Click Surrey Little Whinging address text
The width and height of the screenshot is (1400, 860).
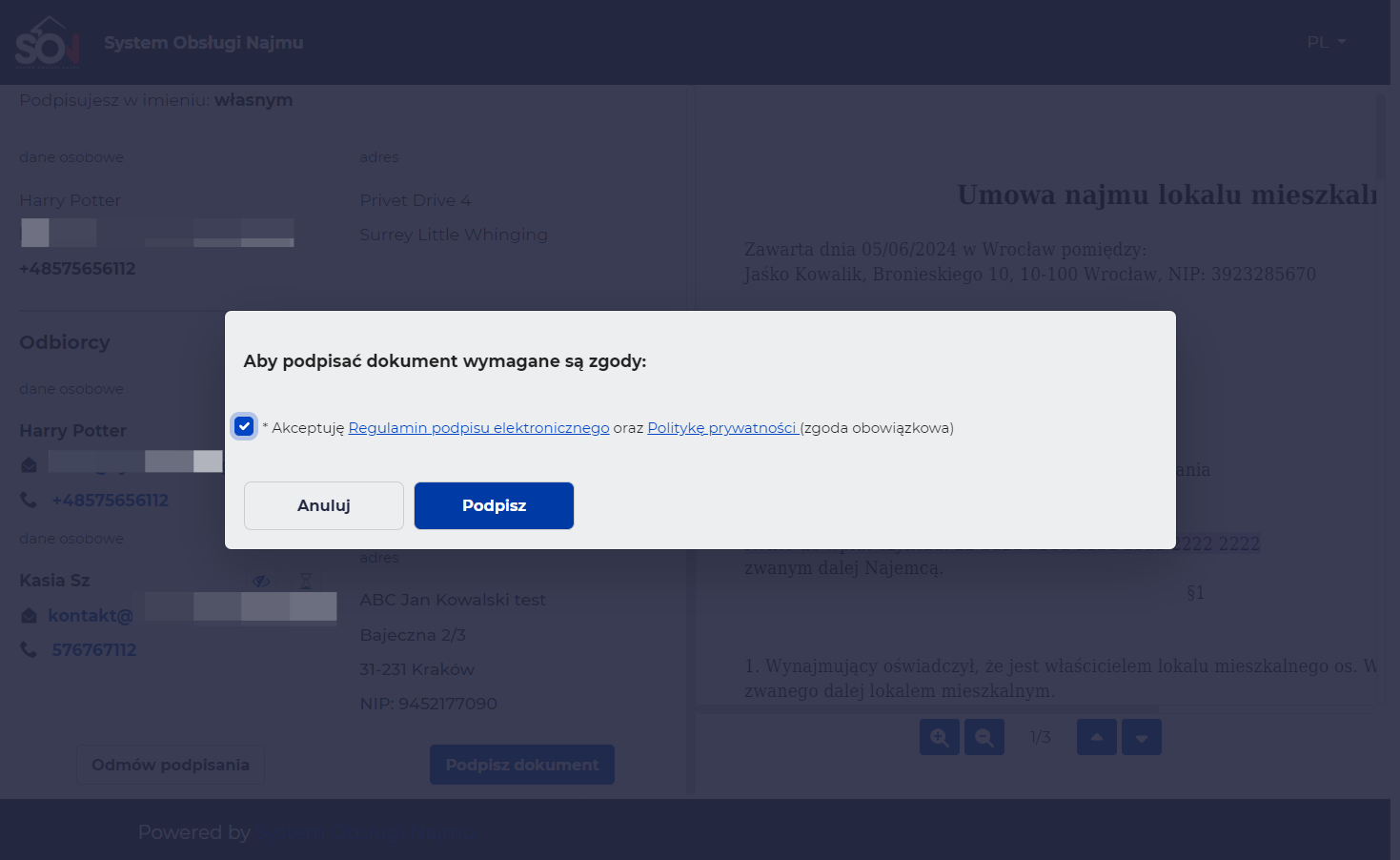coord(454,235)
